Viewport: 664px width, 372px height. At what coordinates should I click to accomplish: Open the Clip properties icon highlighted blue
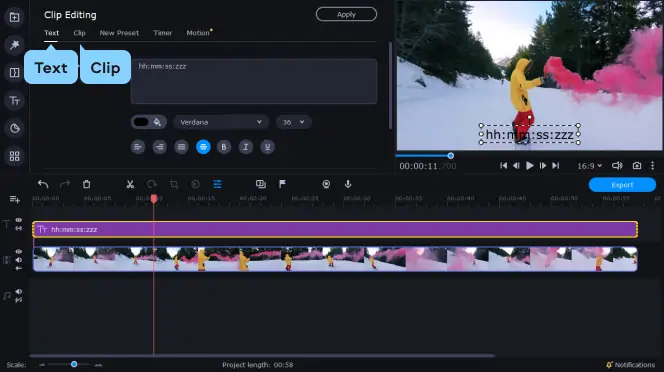(217, 184)
